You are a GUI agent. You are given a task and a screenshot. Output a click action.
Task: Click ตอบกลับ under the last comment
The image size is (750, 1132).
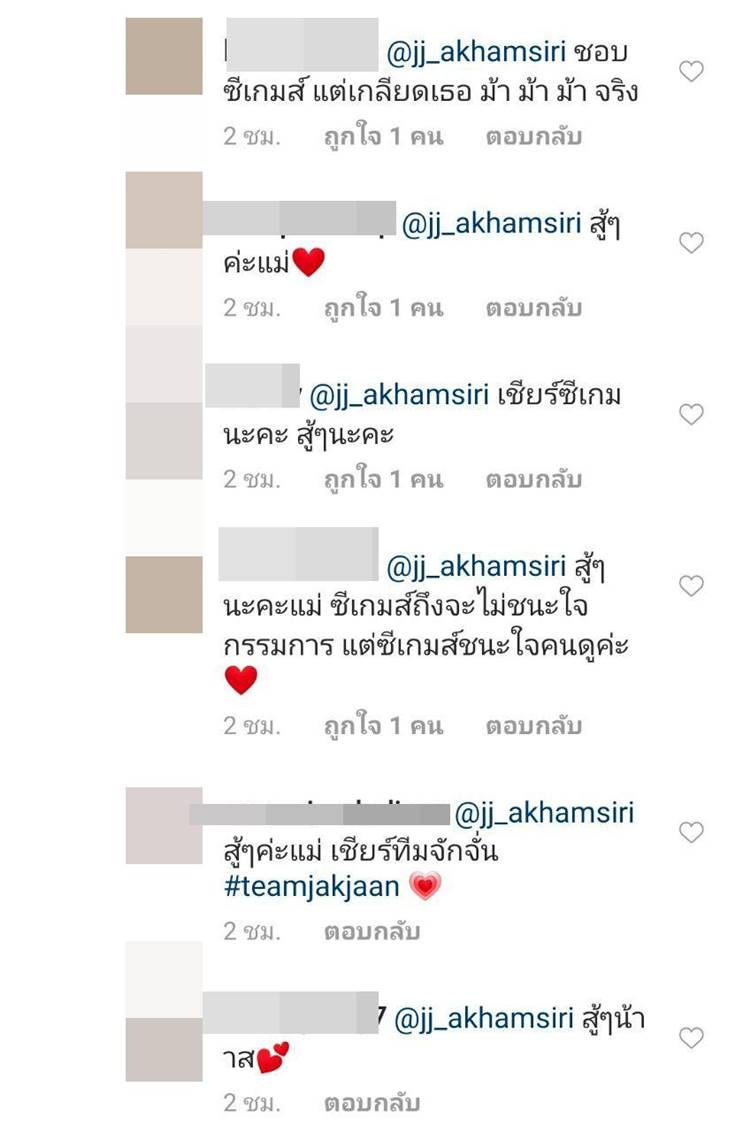[372, 1102]
